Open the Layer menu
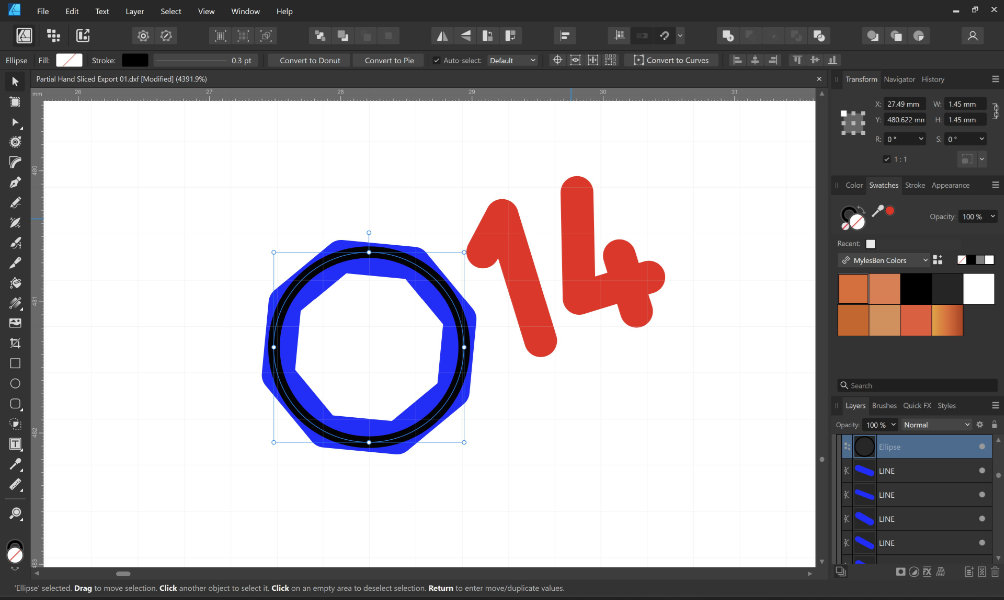 coord(134,11)
